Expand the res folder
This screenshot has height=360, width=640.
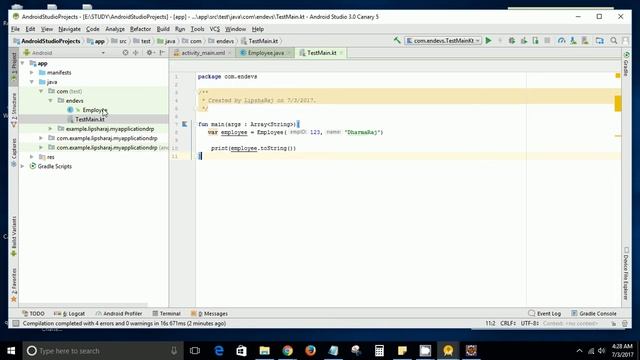(32, 157)
